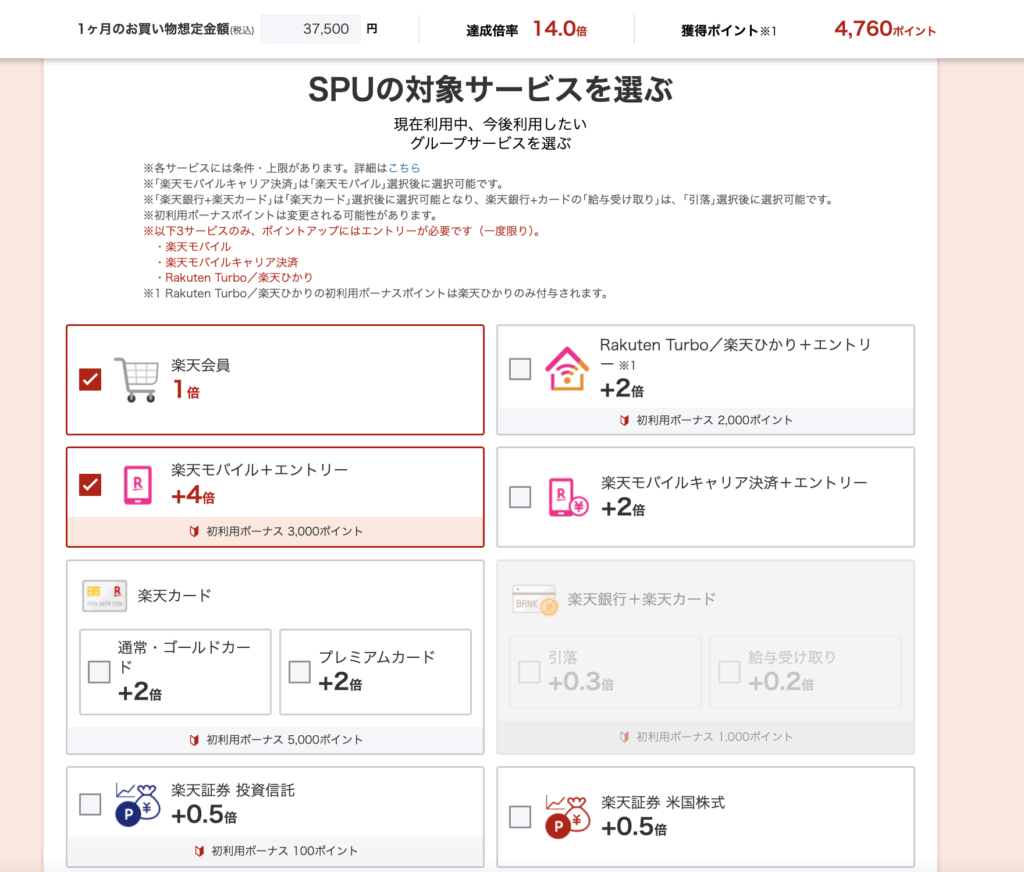Click the 楽天カード section title

pyautogui.click(x=174, y=596)
